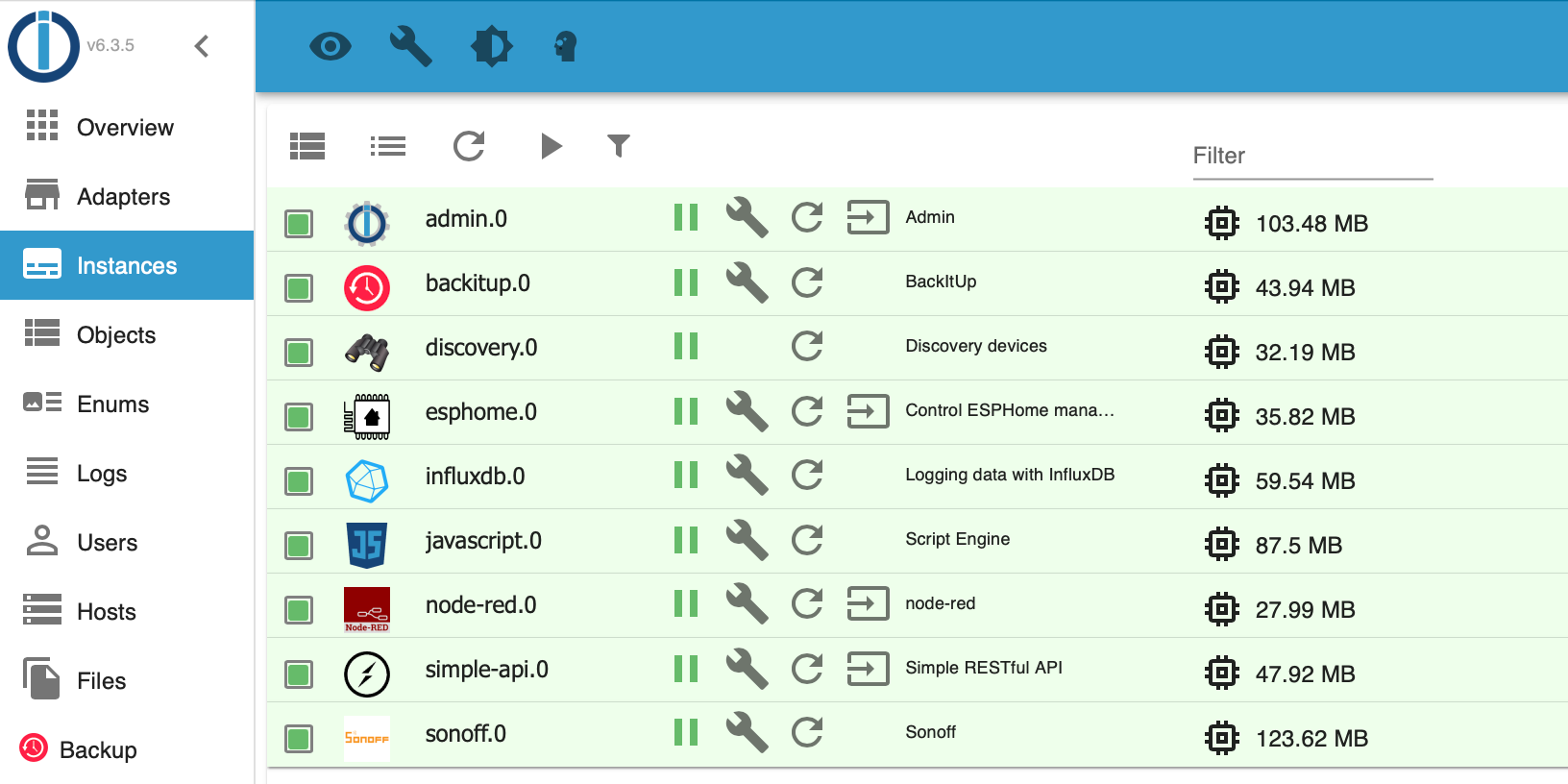
Task: Open simple-api.0 web interface link icon
Action: pyautogui.click(x=868, y=668)
